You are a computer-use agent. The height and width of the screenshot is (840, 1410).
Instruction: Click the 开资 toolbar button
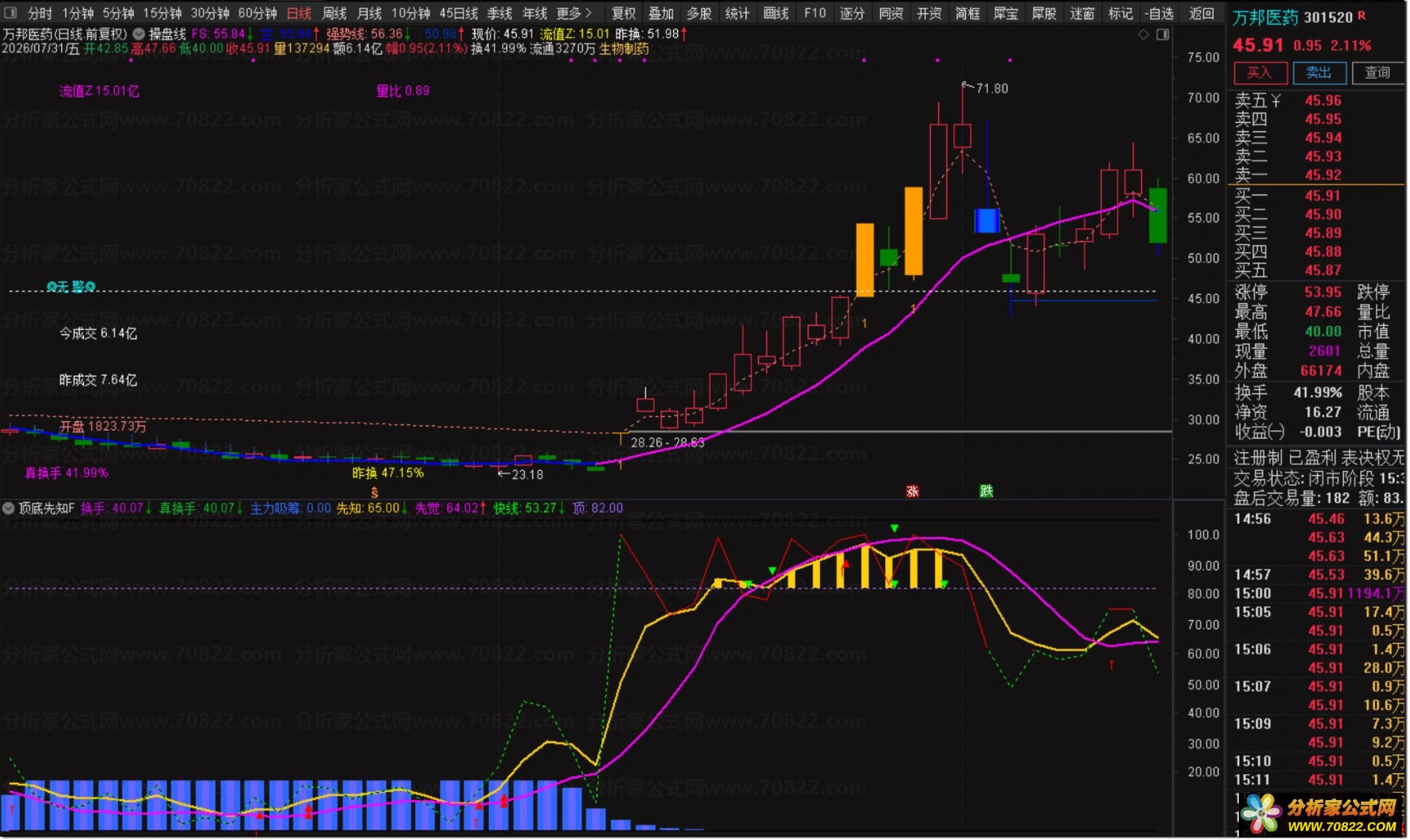929,13
